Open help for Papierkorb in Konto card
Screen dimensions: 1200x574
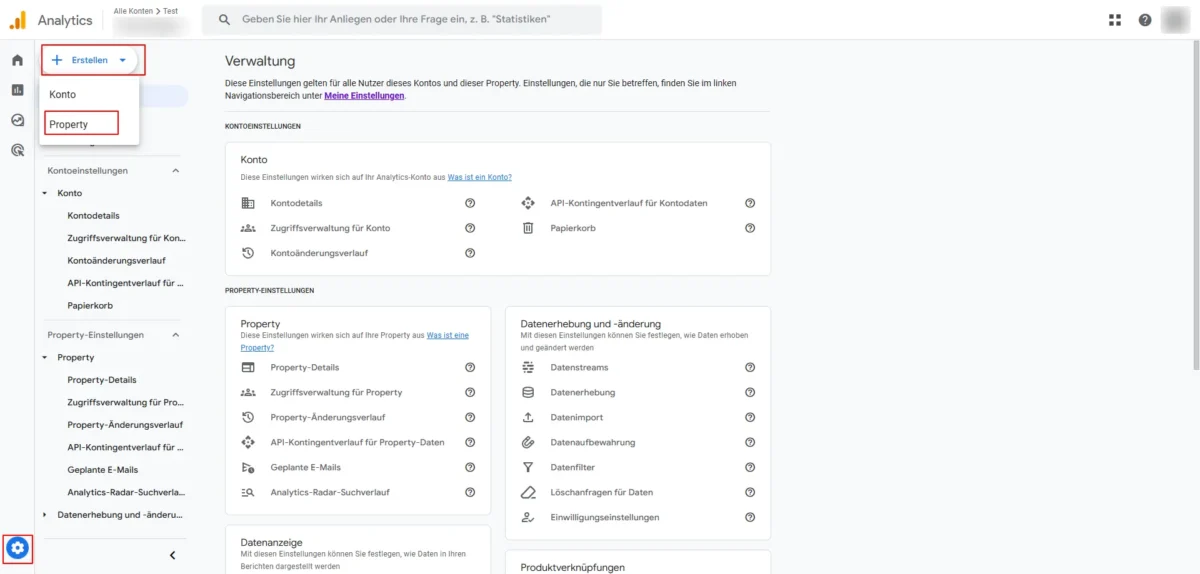point(750,228)
